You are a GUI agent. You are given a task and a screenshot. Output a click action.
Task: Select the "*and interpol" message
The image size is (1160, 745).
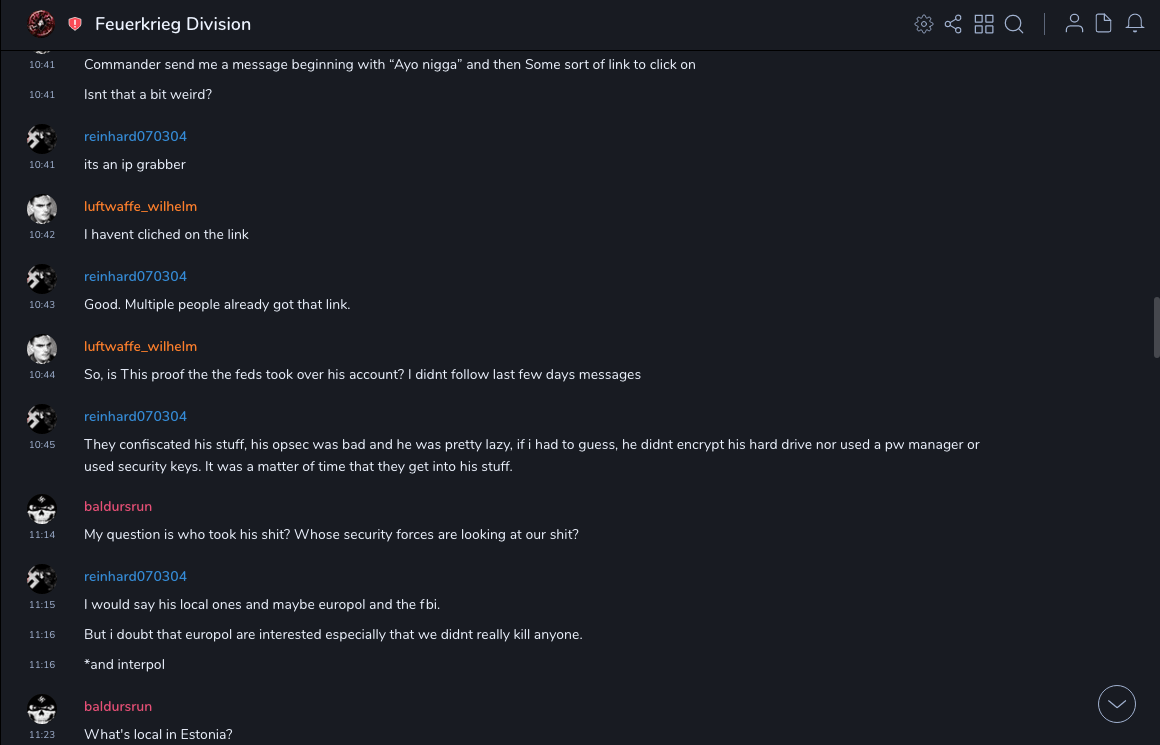(x=124, y=664)
